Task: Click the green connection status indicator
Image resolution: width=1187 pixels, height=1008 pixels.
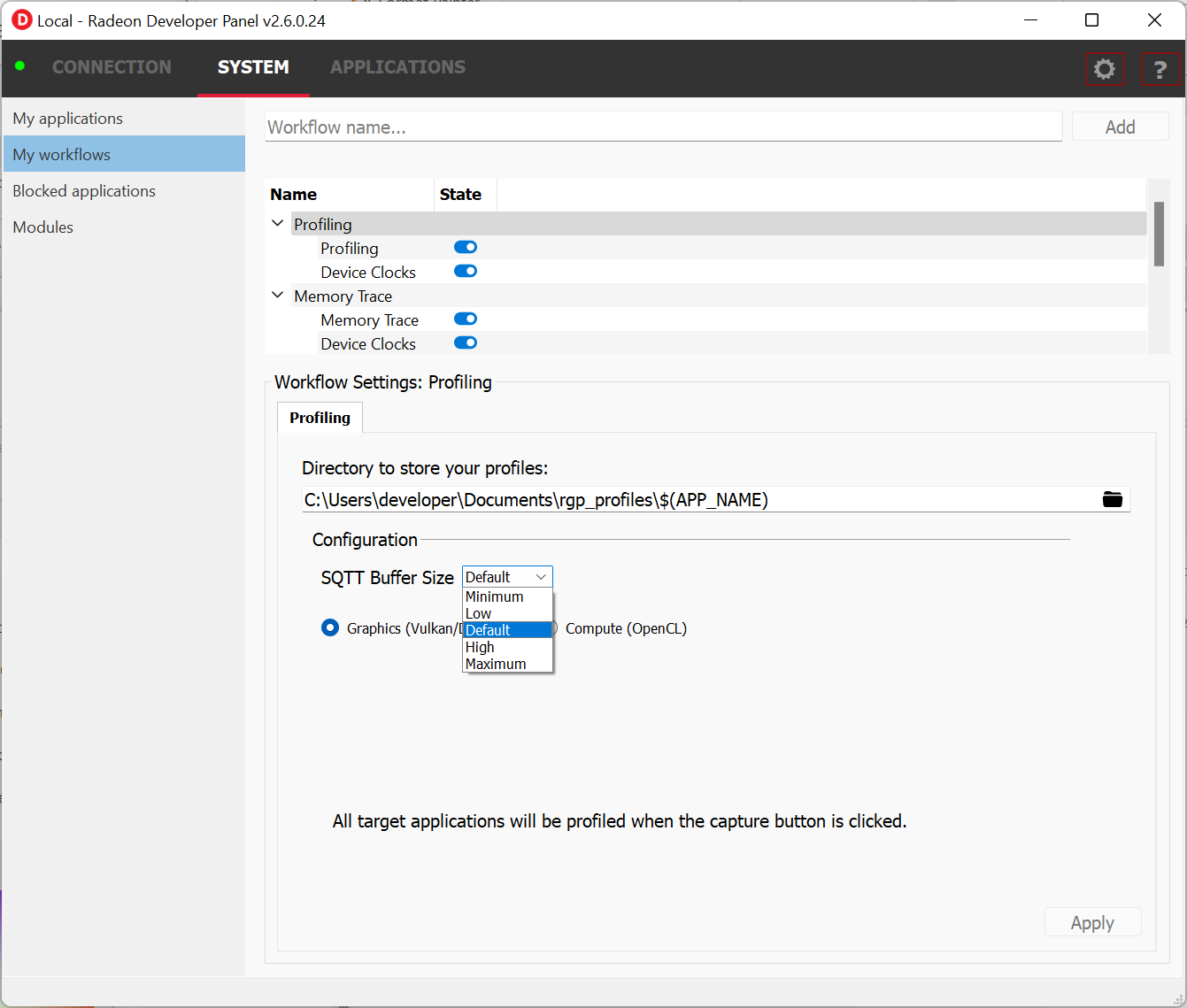Action: [x=19, y=65]
